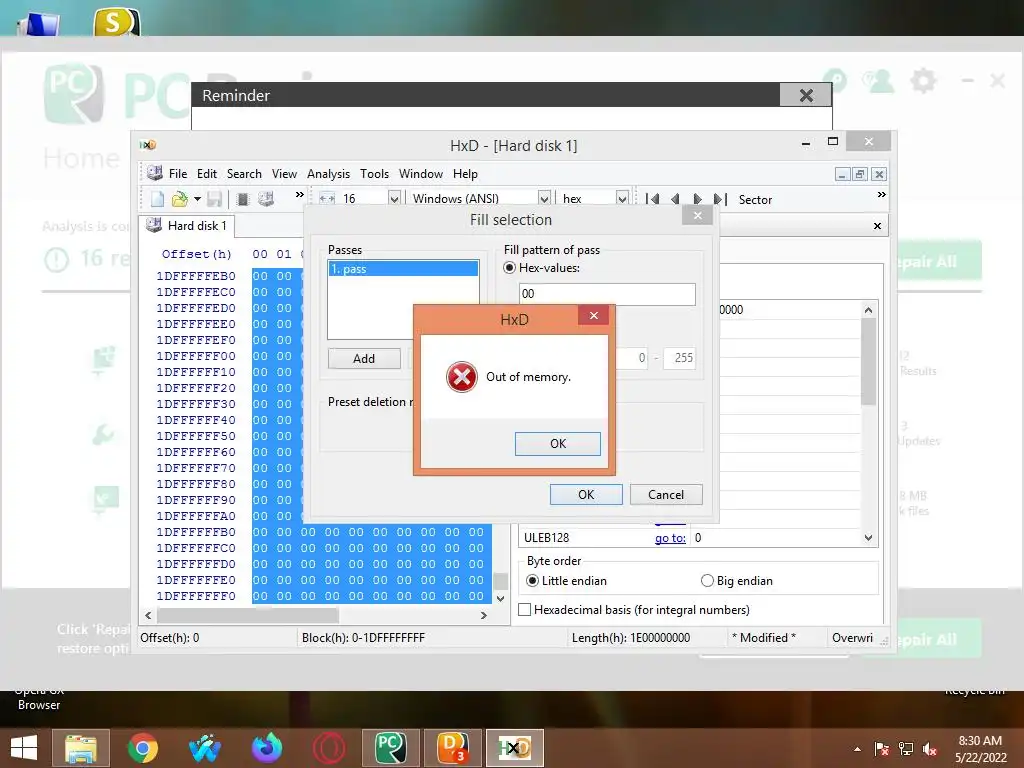Open File Explorer from the taskbar
The width and height of the screenshot is (1024, 768).
pos(81,748)
